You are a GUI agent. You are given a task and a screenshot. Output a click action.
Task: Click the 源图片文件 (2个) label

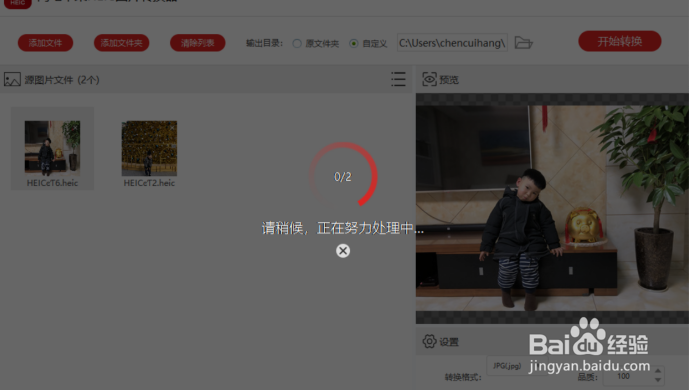tap(62, 80)
